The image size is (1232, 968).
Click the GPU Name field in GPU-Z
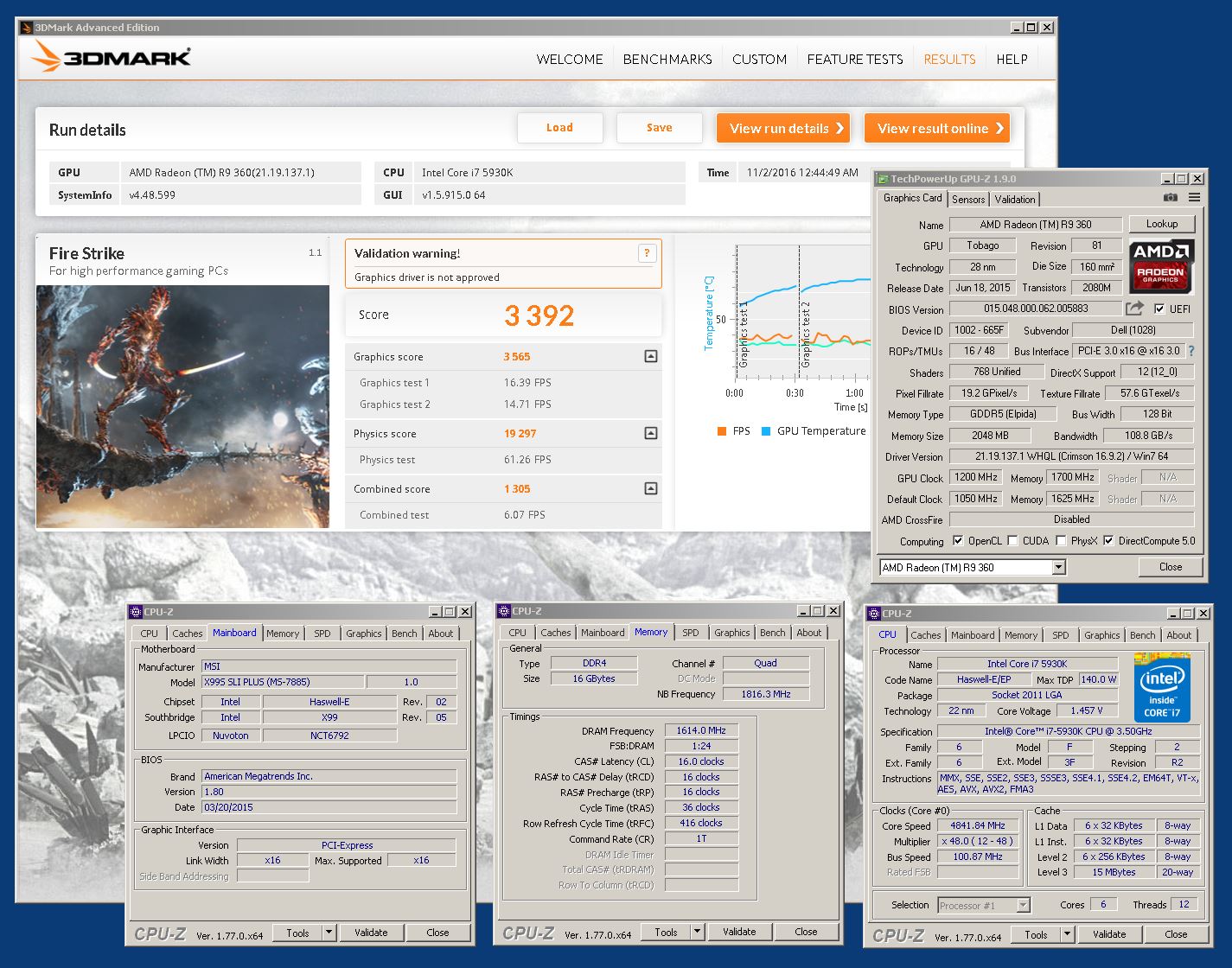(1036, 225)
